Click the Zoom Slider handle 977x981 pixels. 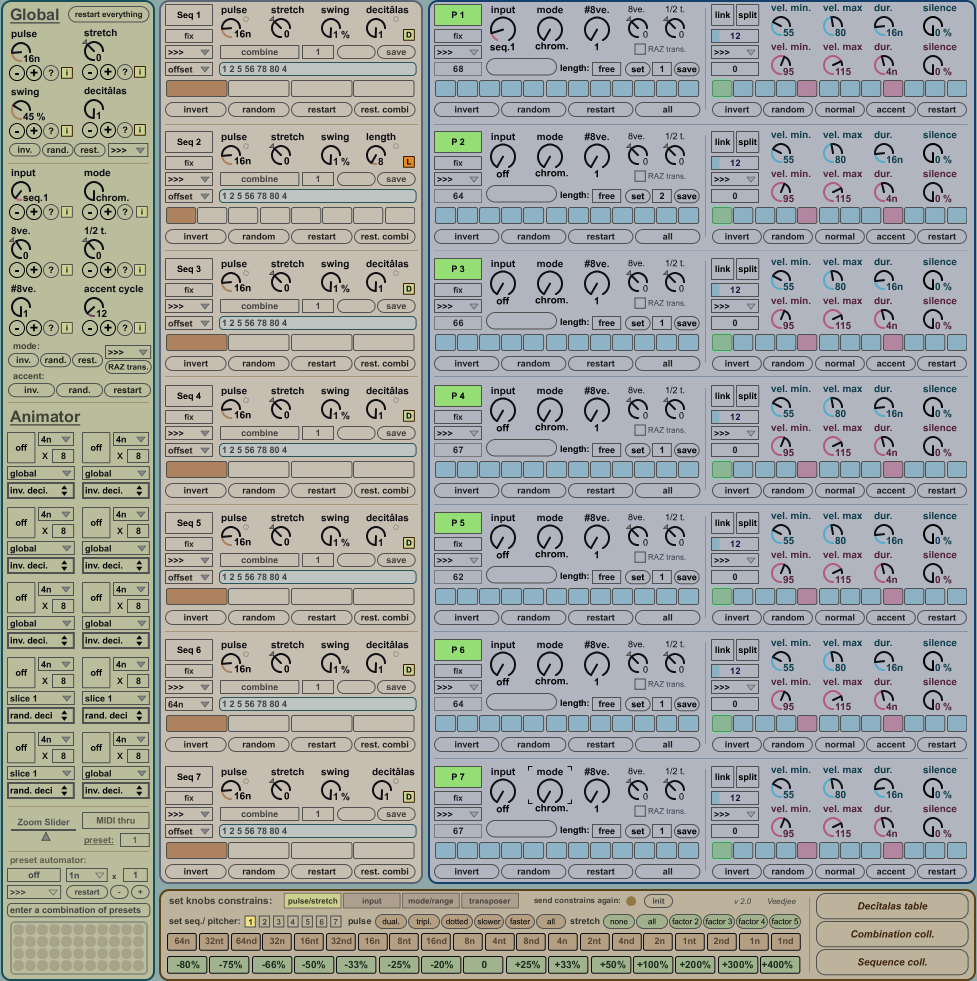(46, 836)
